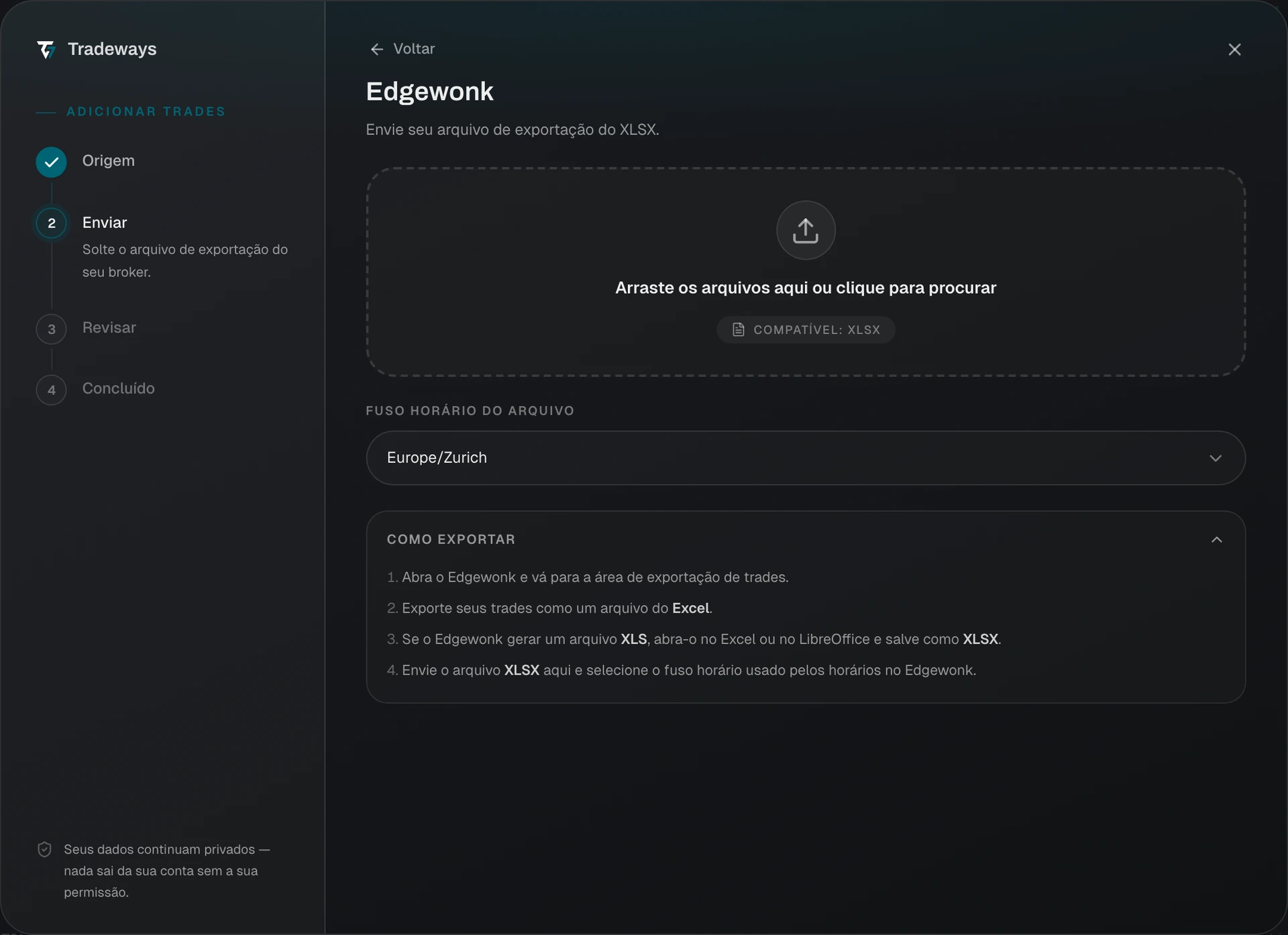Viewport: 1288px width, 935px height.
Task: Click the ADICIONAR TRADES heading
Action: (x=146, y=111)
